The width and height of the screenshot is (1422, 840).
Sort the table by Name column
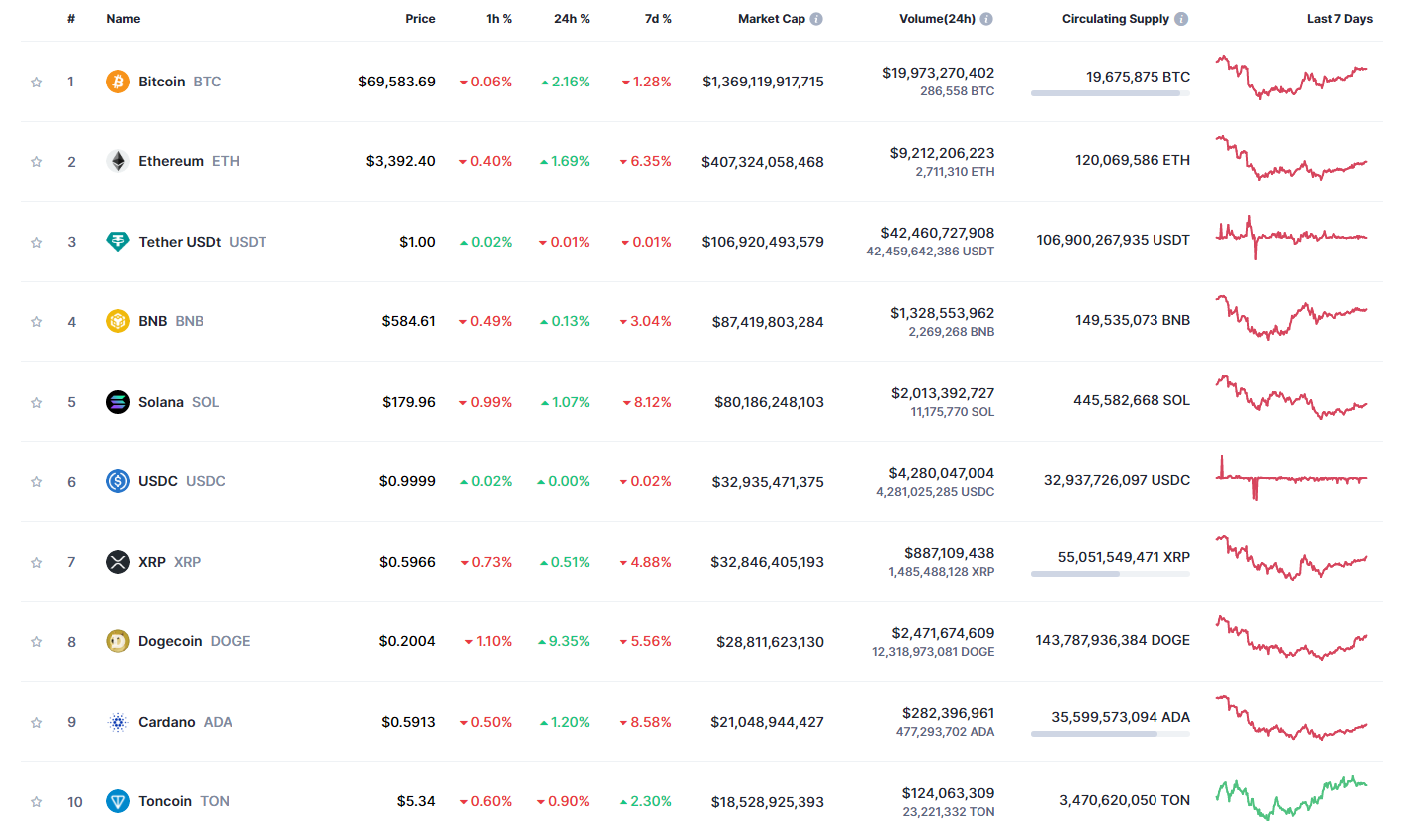pos(123,19)
